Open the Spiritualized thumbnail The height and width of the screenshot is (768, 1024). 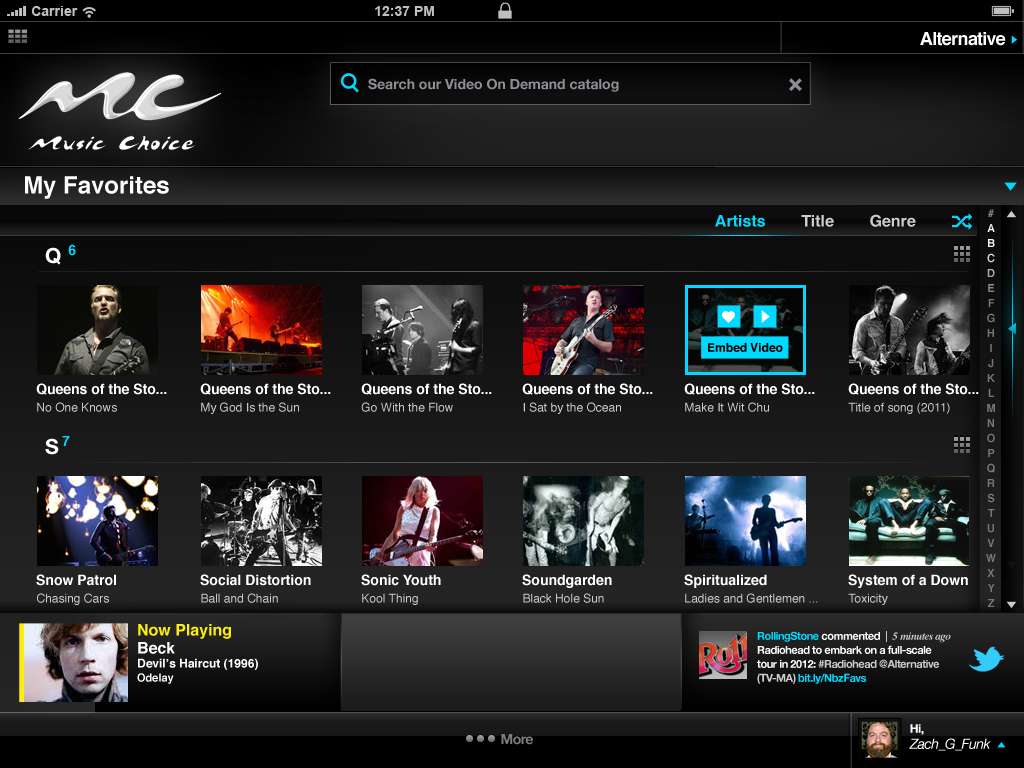coord(745,520)
